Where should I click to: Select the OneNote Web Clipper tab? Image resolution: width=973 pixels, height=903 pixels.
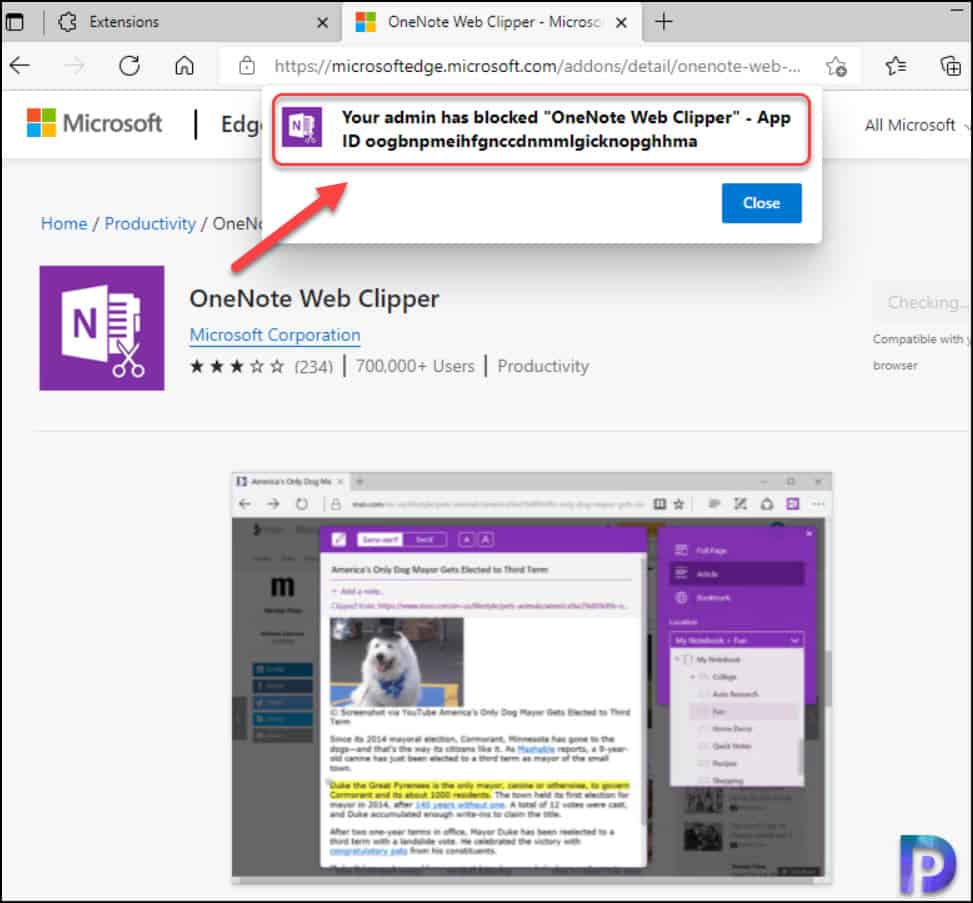pyautogui.click(x=480, y=21)
